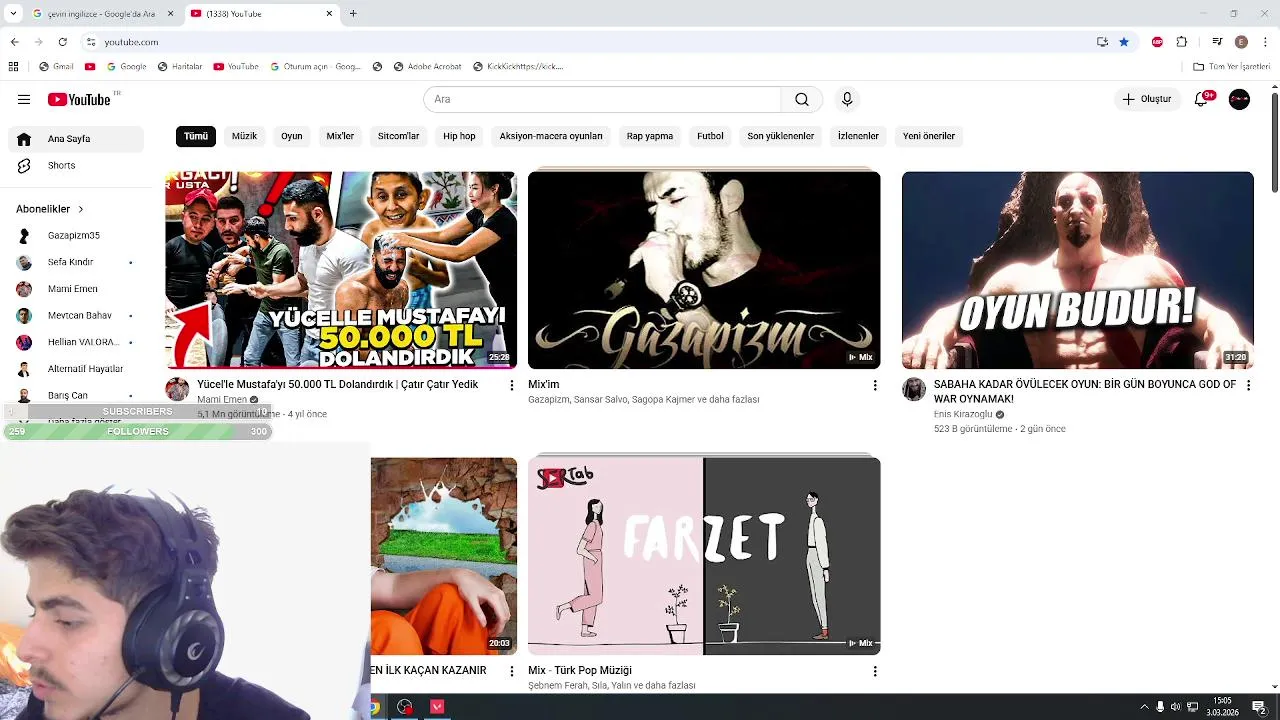Viewport: 1280px width, 720px height.
Task: Click the taskbar volume speaker icon
Action: [1176, 707]
